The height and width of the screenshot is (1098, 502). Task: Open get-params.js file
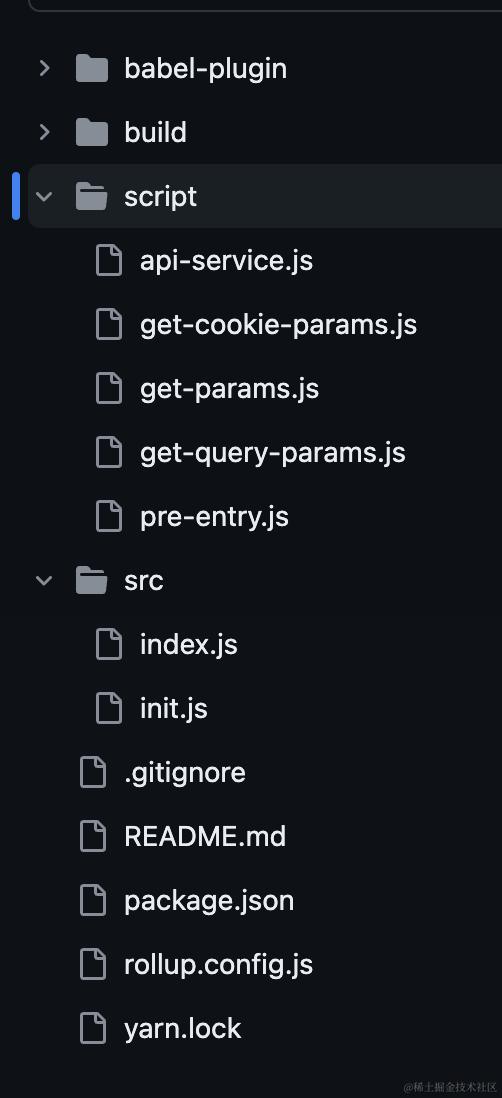229,389
